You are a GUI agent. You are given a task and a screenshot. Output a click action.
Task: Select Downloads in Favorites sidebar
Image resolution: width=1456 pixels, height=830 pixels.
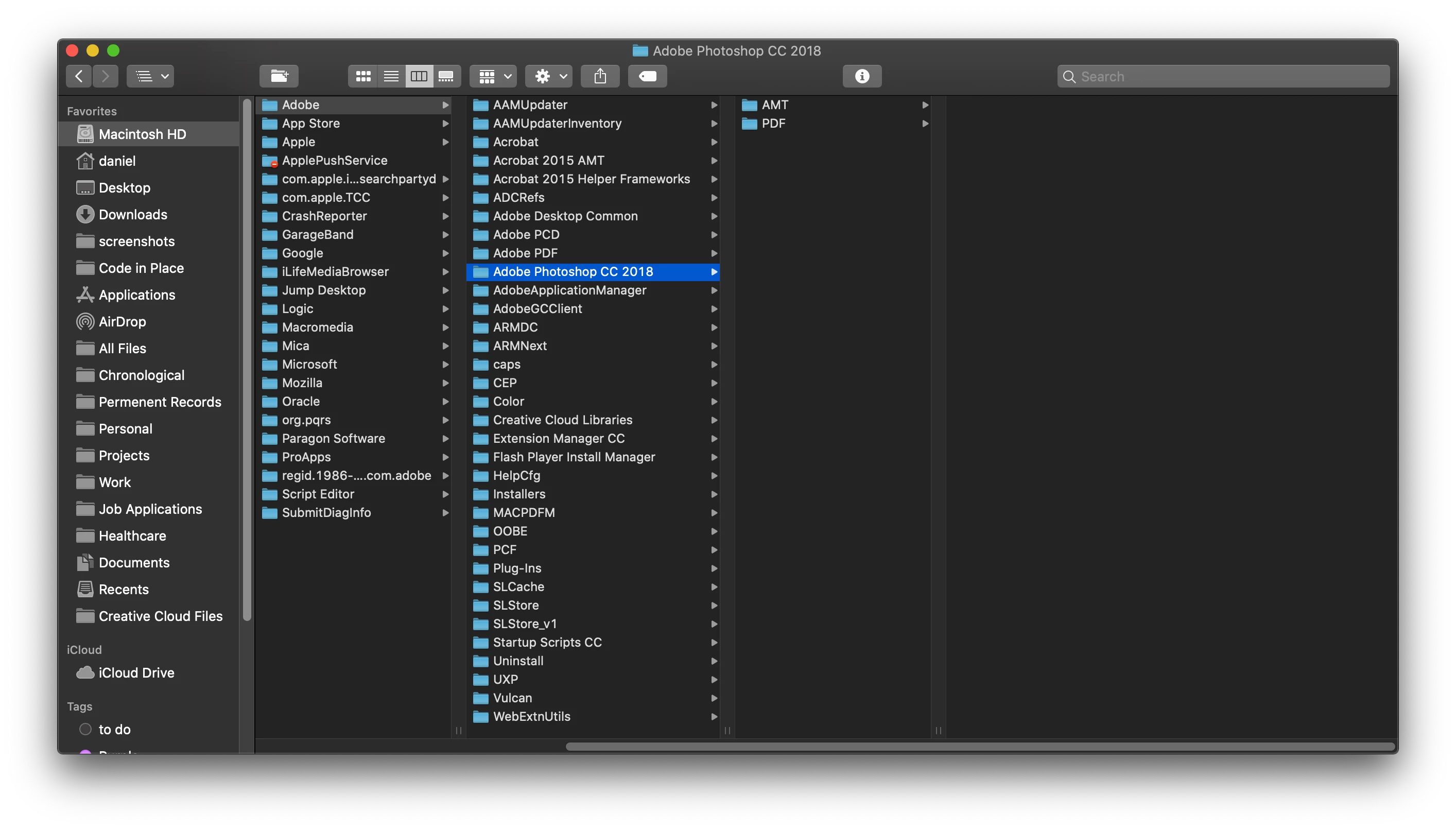(133, 214)
